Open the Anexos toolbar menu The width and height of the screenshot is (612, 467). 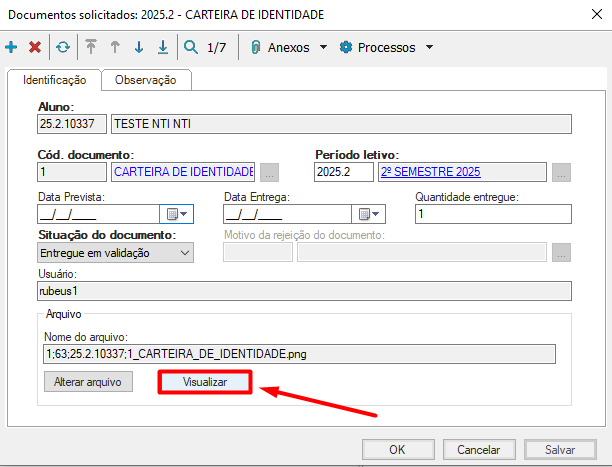click(288, 47)
